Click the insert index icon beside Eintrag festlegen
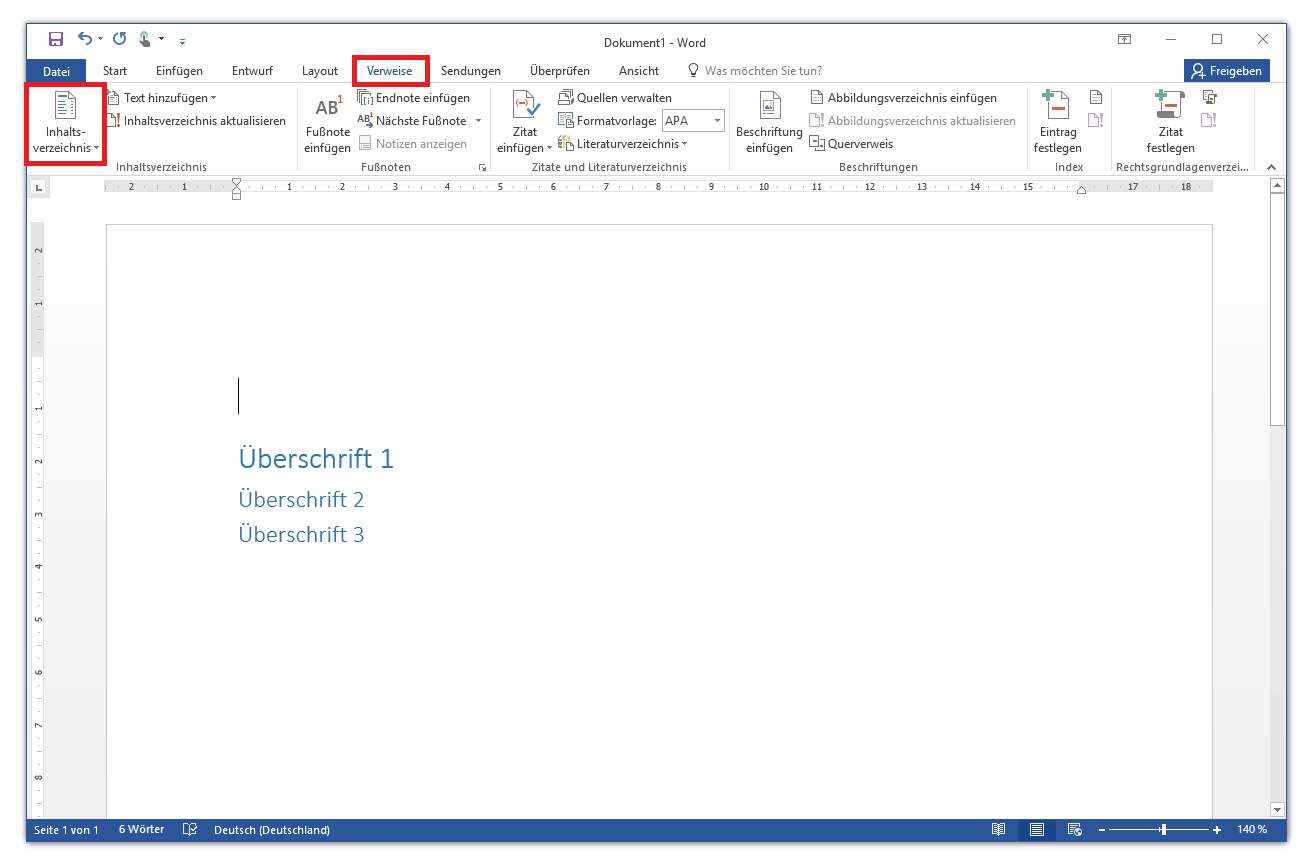 point(1096,97)
